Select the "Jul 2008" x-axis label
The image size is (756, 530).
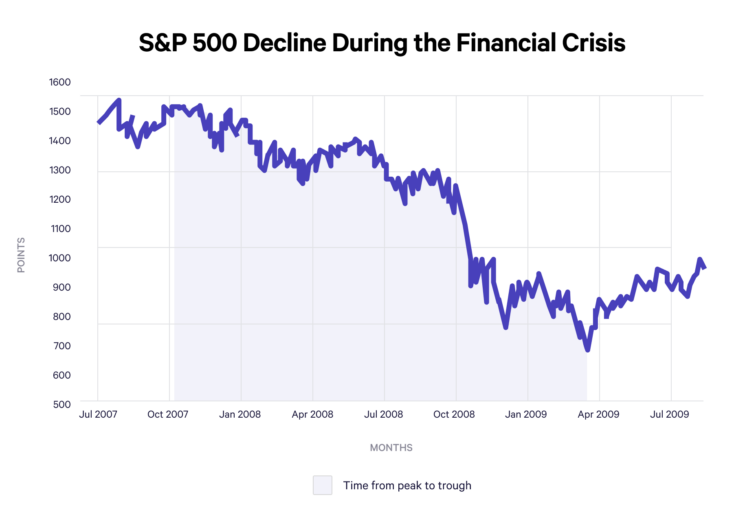[x=384, y=412]
